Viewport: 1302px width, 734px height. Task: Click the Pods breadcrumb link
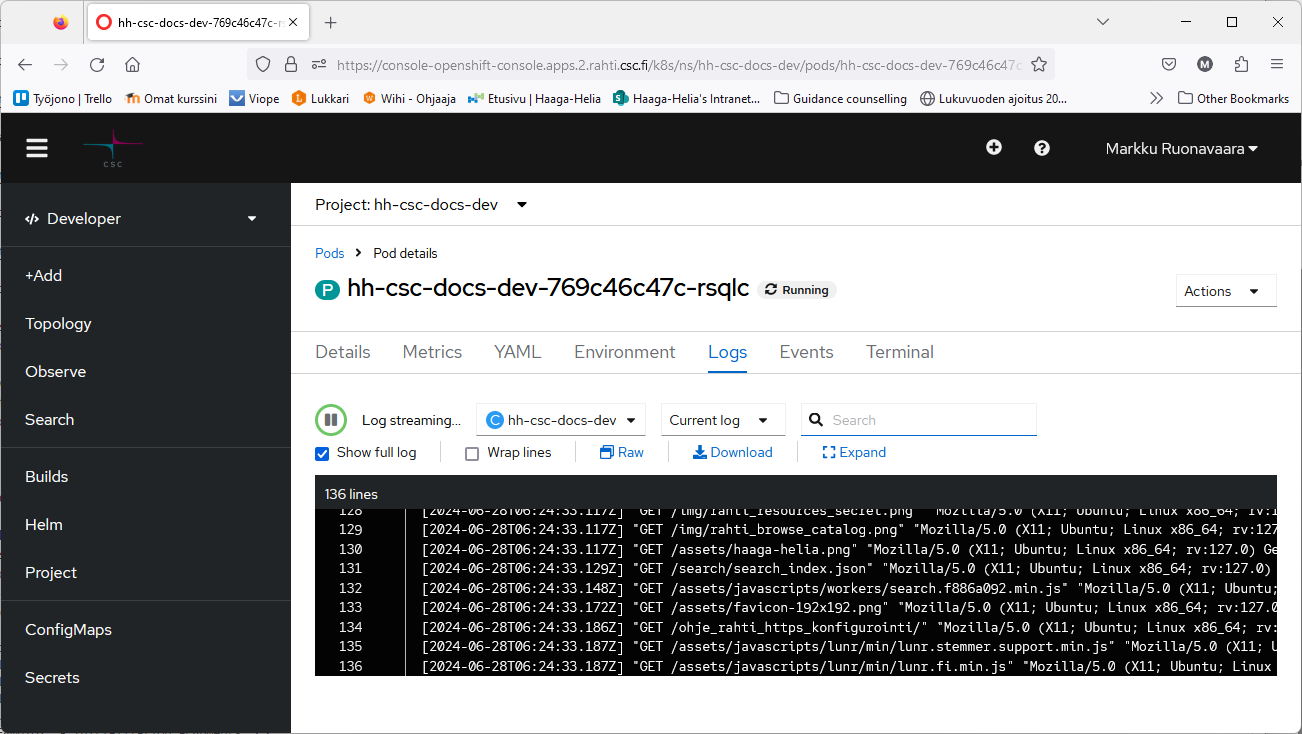[329, 253]
